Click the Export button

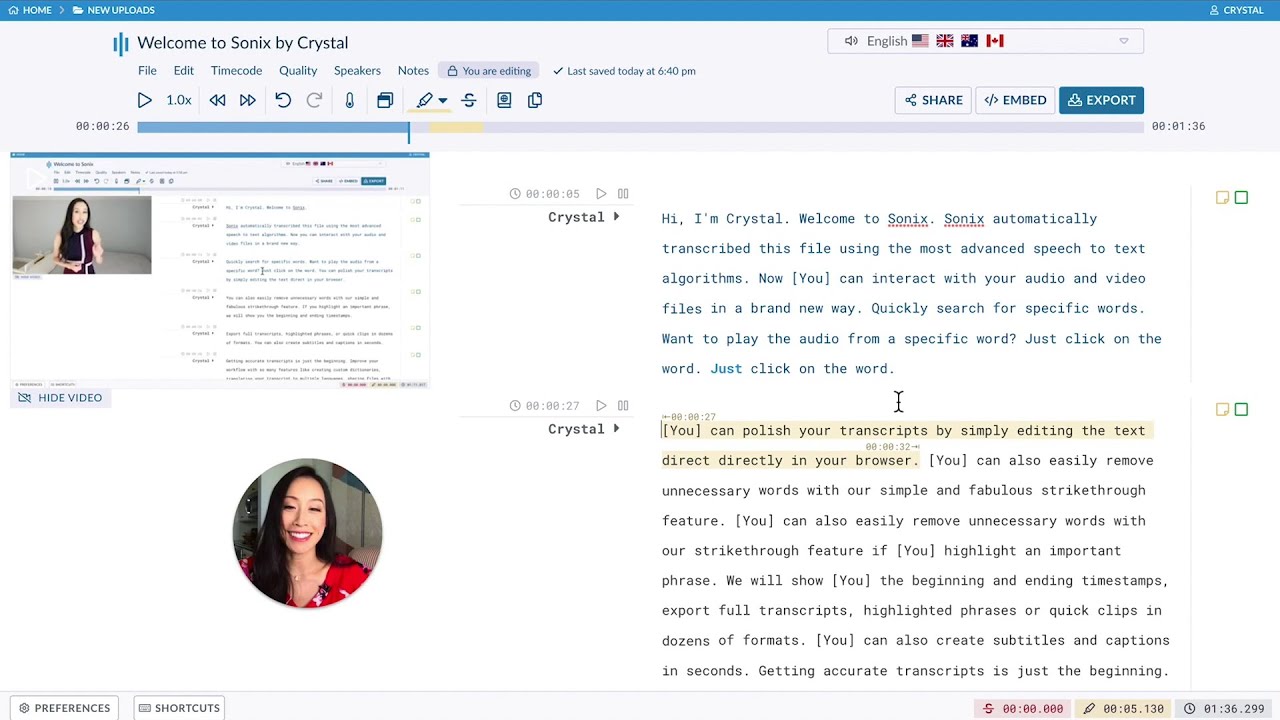[x=1101, y=100]
